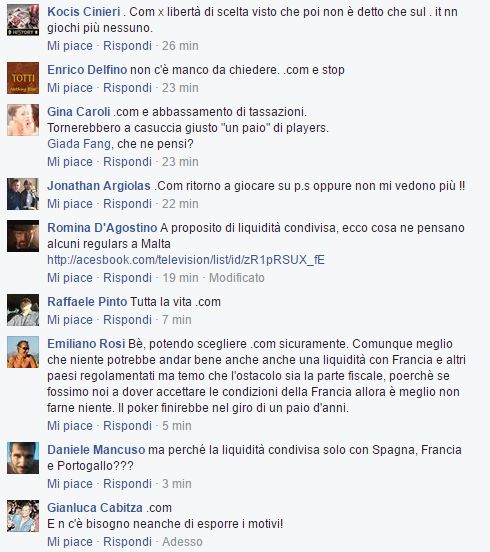Viewport: 490px width, 552px height.
Task: Click Gianluca Cabitza's profile picture
Action: pos(23,516)
